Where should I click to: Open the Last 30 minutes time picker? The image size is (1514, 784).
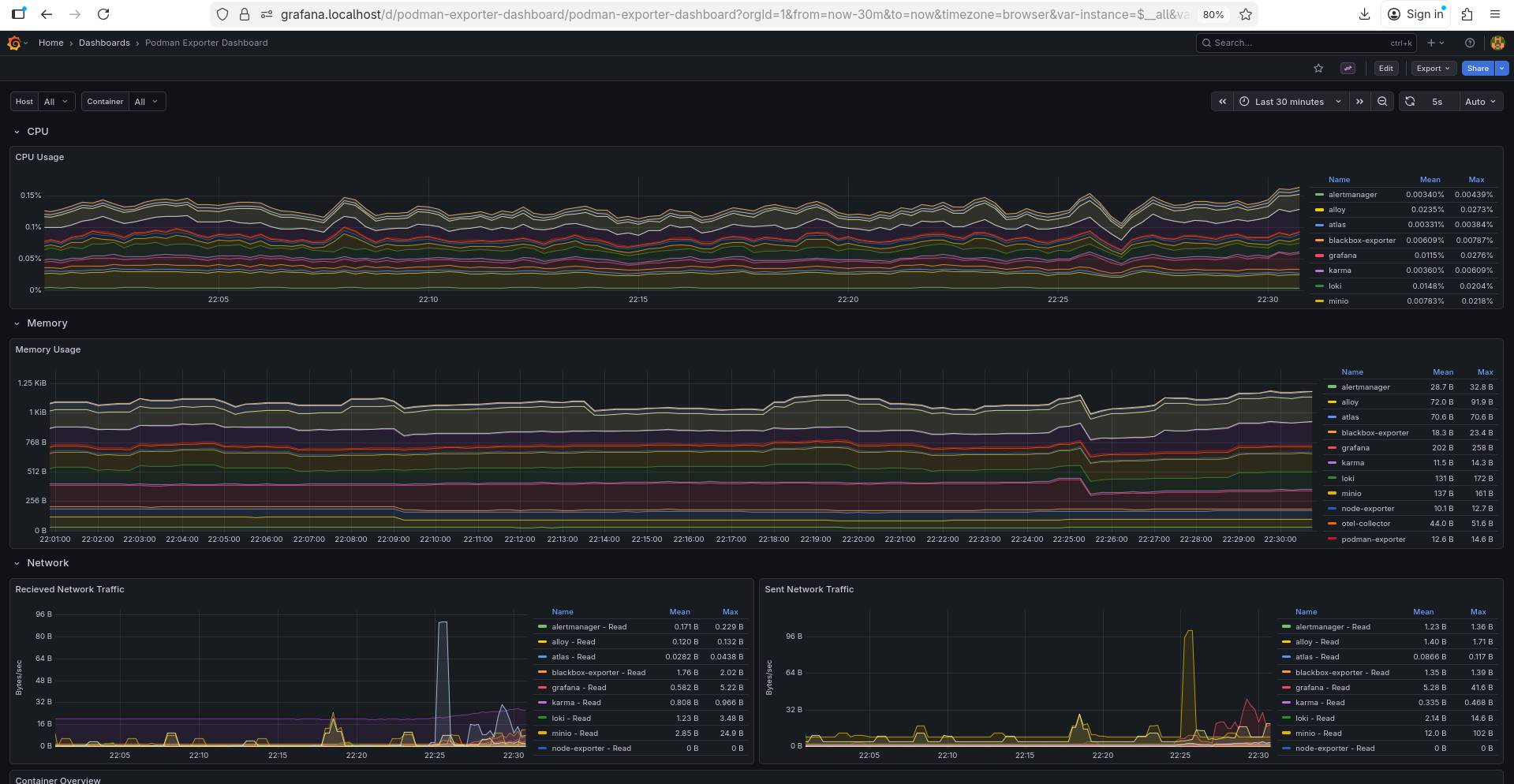(1289, 102)
